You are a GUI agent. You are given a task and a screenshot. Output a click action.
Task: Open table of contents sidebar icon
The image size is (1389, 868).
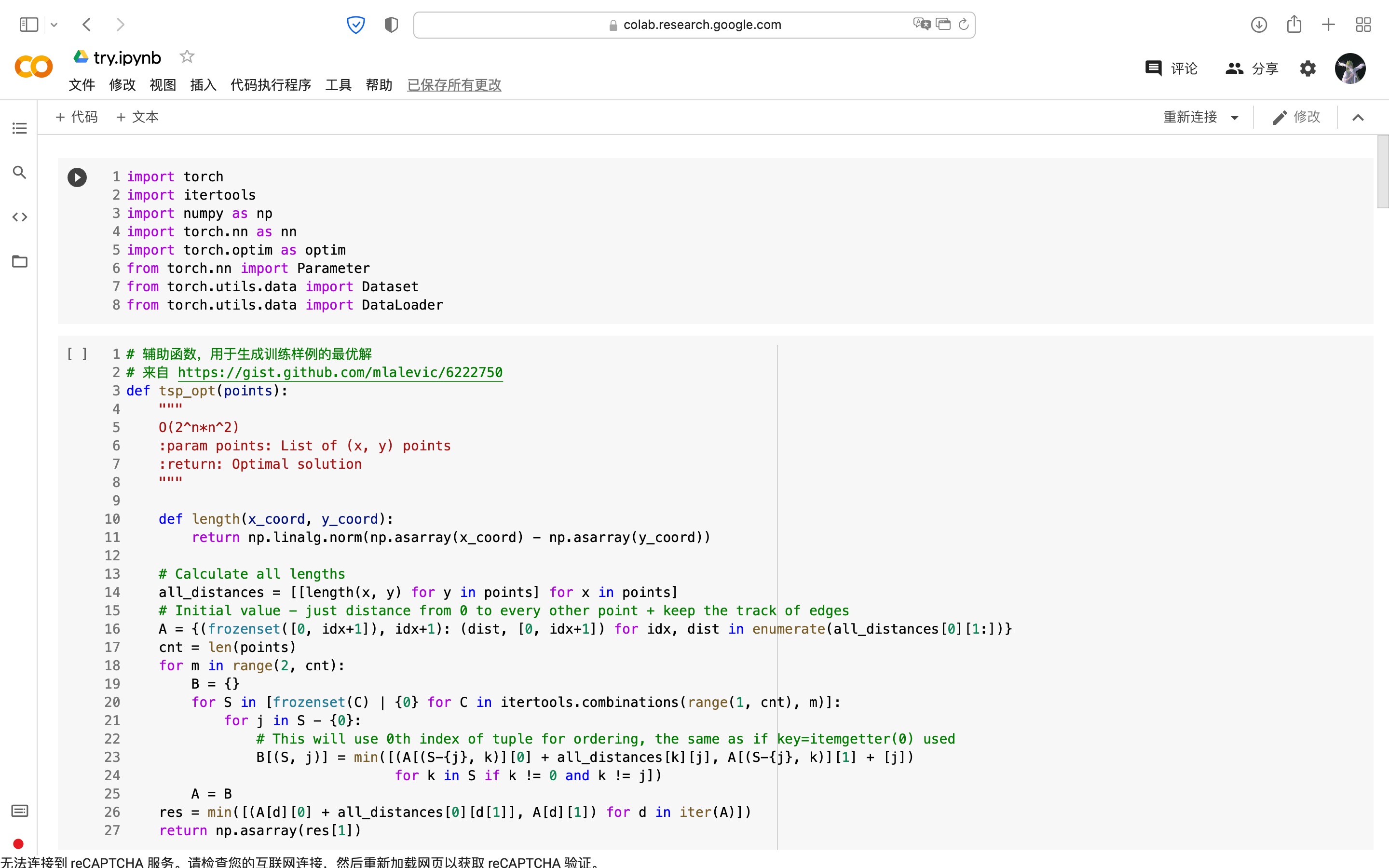click(19, 128)
